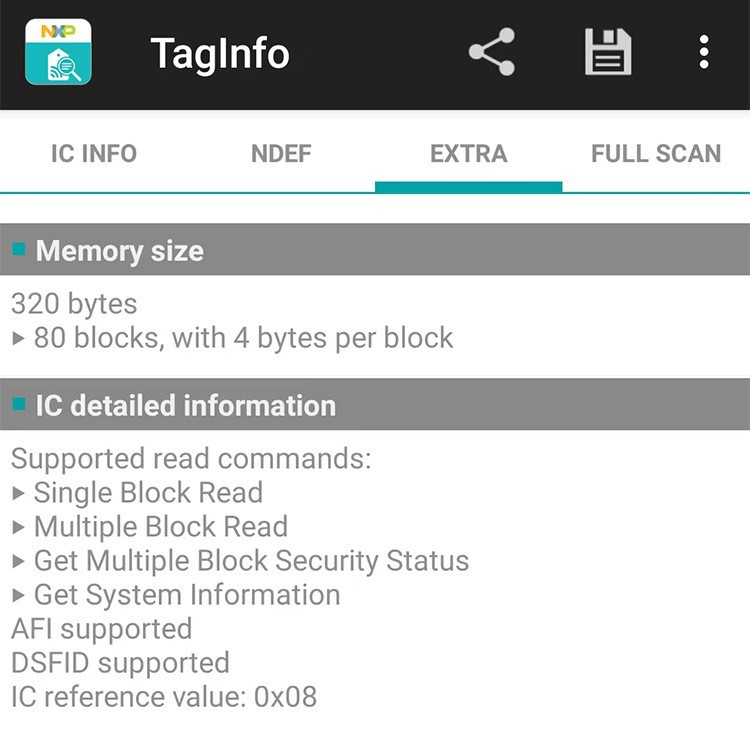Expand the 80 blocks triangle entry
Viewport: 750px width, 750px height.
(19, 339)
